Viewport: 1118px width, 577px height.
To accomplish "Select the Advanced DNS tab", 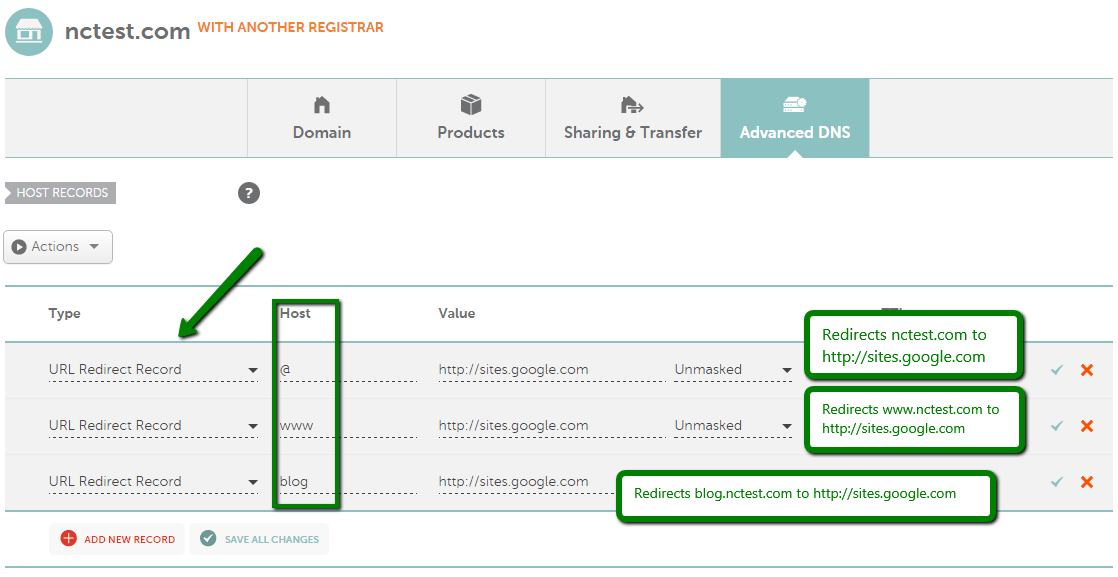I will (x=795, y=118).
